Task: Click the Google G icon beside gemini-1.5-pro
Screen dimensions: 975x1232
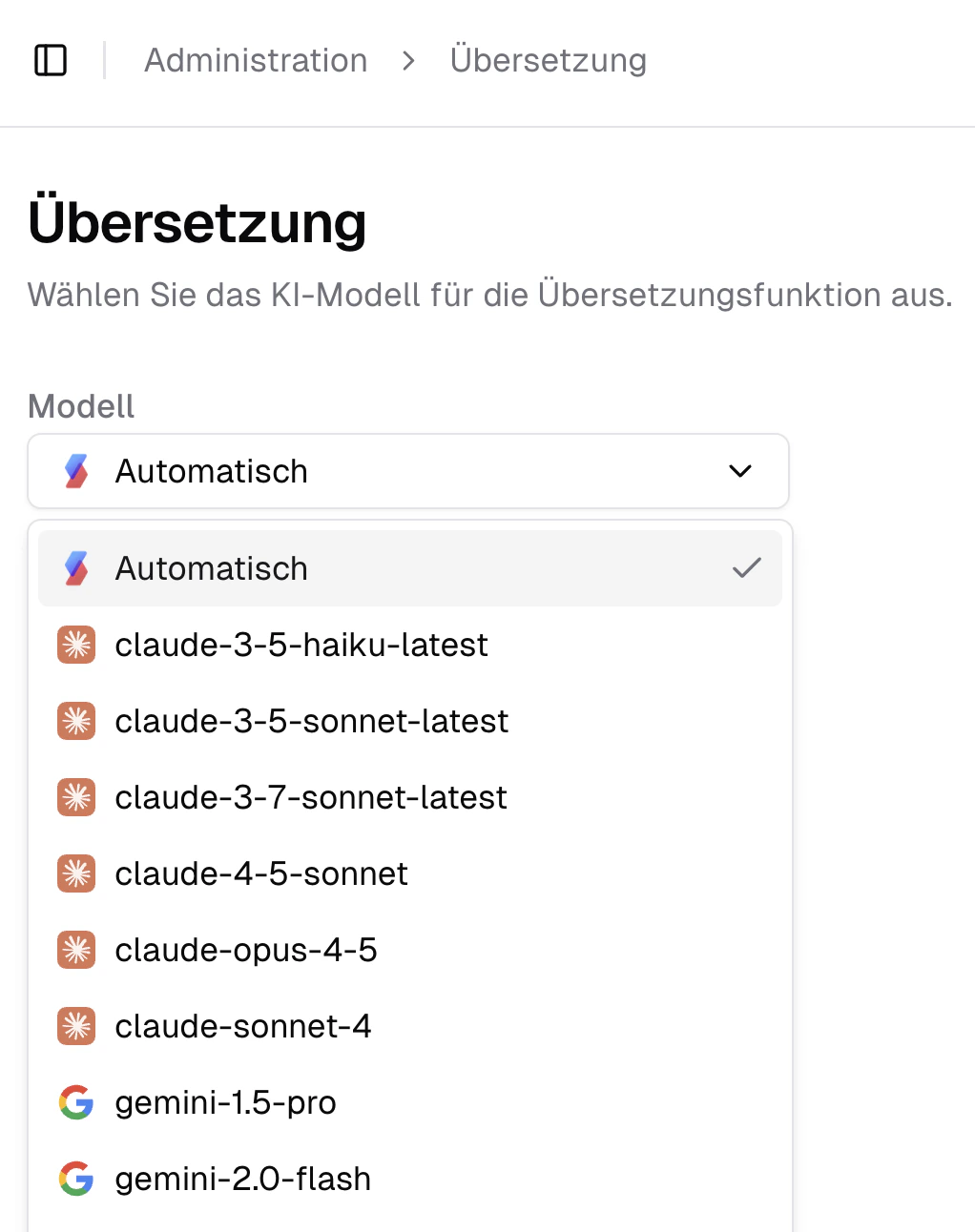Action: pyautogui.click(x=75, y=1102)
